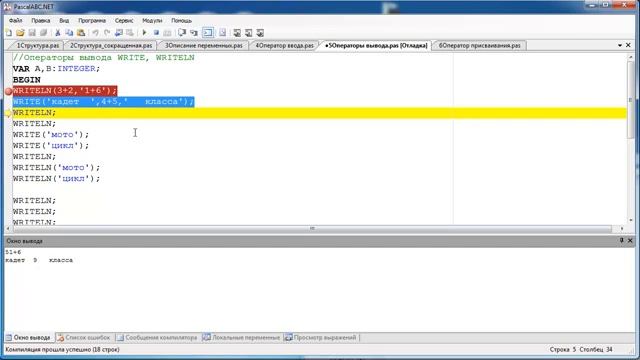
Task: Click the toolbar icon right of output-window toggle
Action: 222,33
